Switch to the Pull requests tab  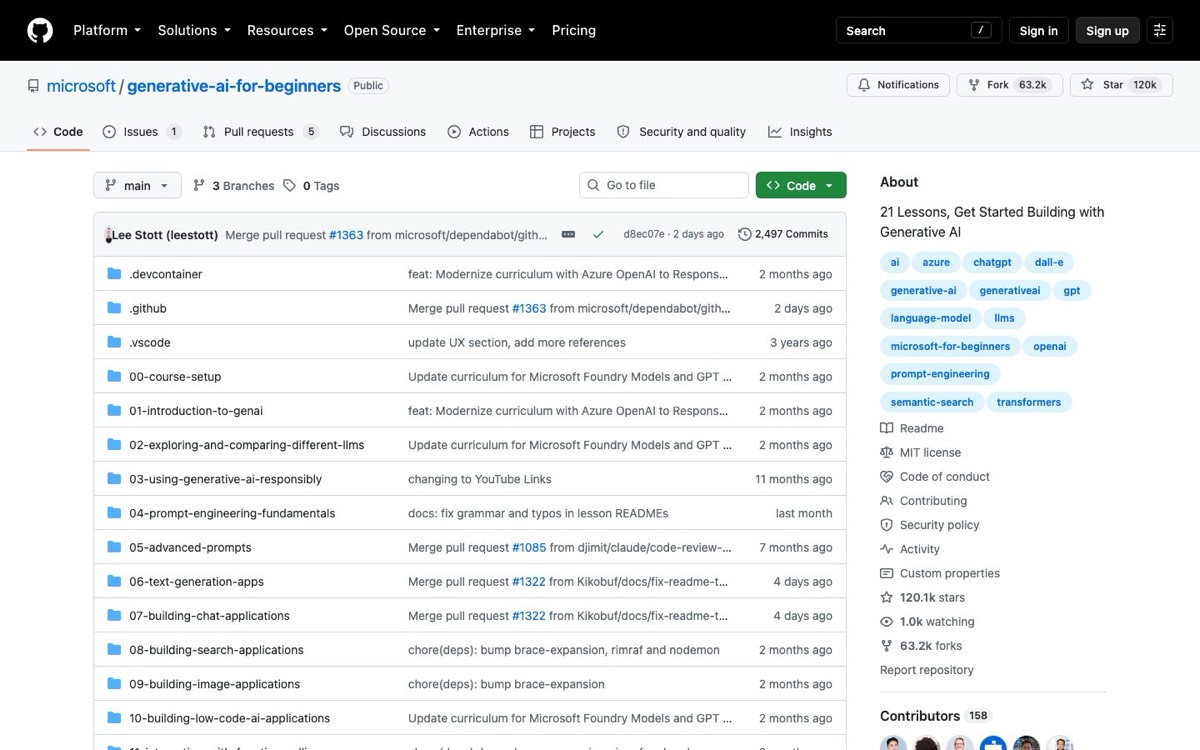260,132
